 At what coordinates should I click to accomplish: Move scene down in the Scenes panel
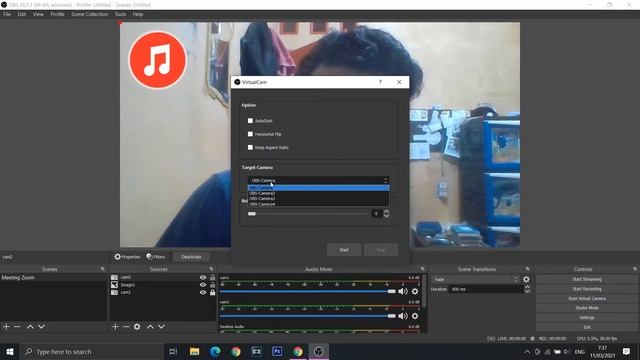(x=41, y=327)
